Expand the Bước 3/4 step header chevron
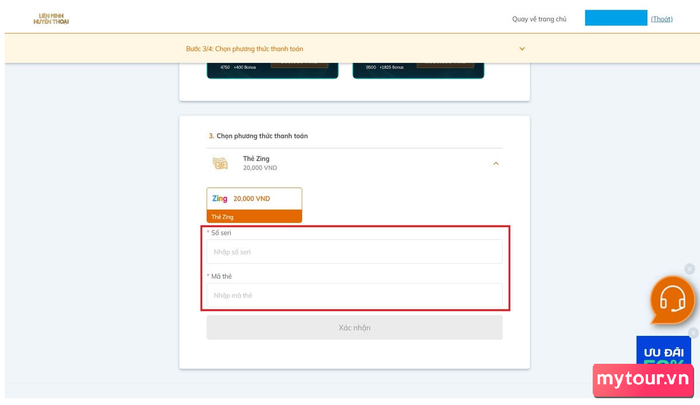 tap(522, 49)
